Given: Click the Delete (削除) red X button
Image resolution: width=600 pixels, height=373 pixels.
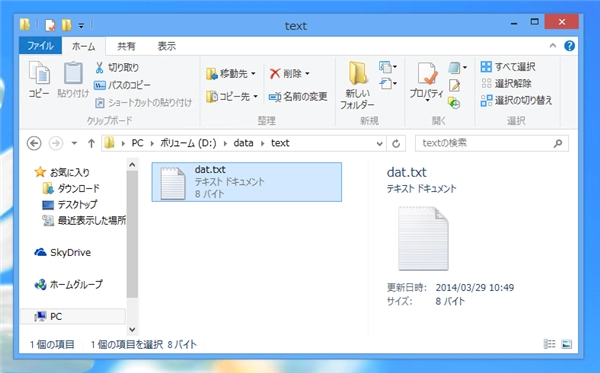Looking at the screenshot, I should pos(285,73).
